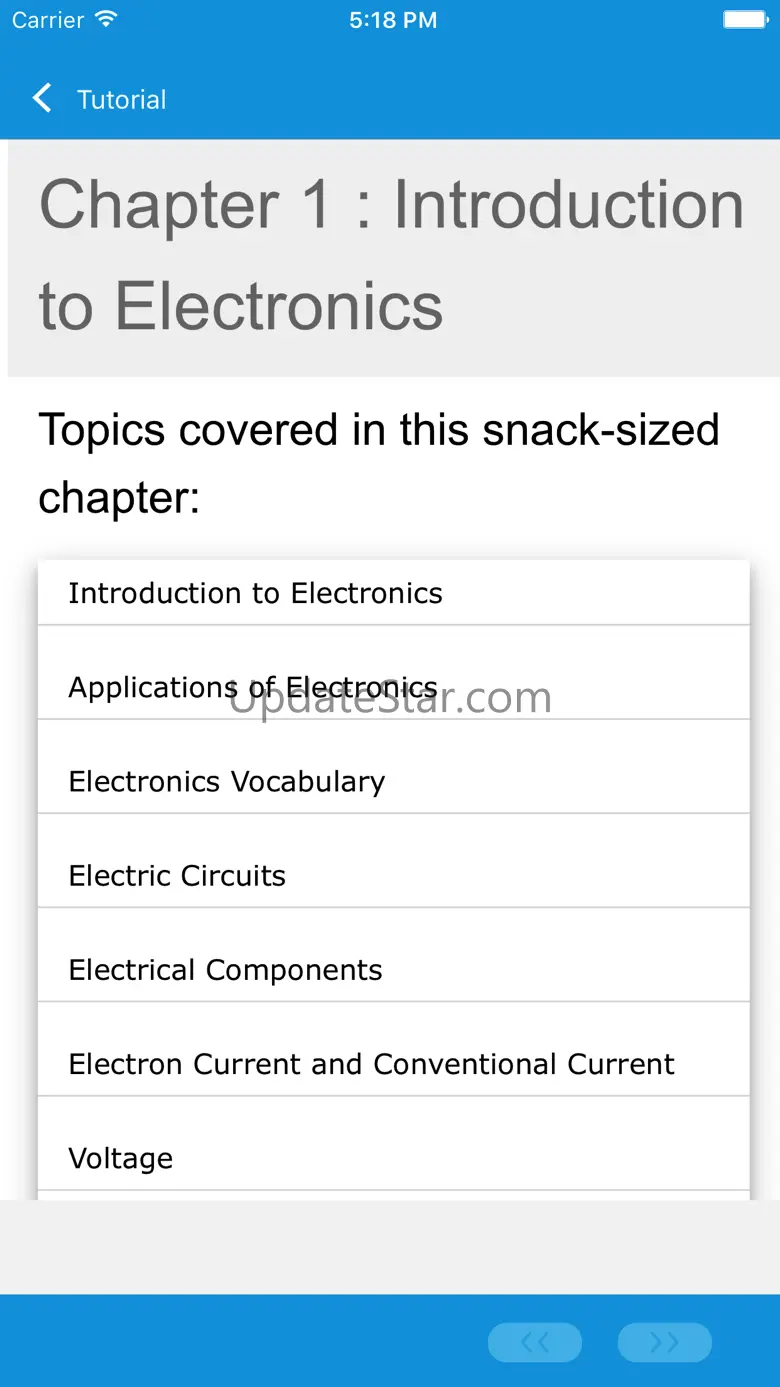Tap the Wi-Fi signal icon in status bar
The height and width of the screenshot is (1387, 780).
pyautogui.click(x=105, y=20)
